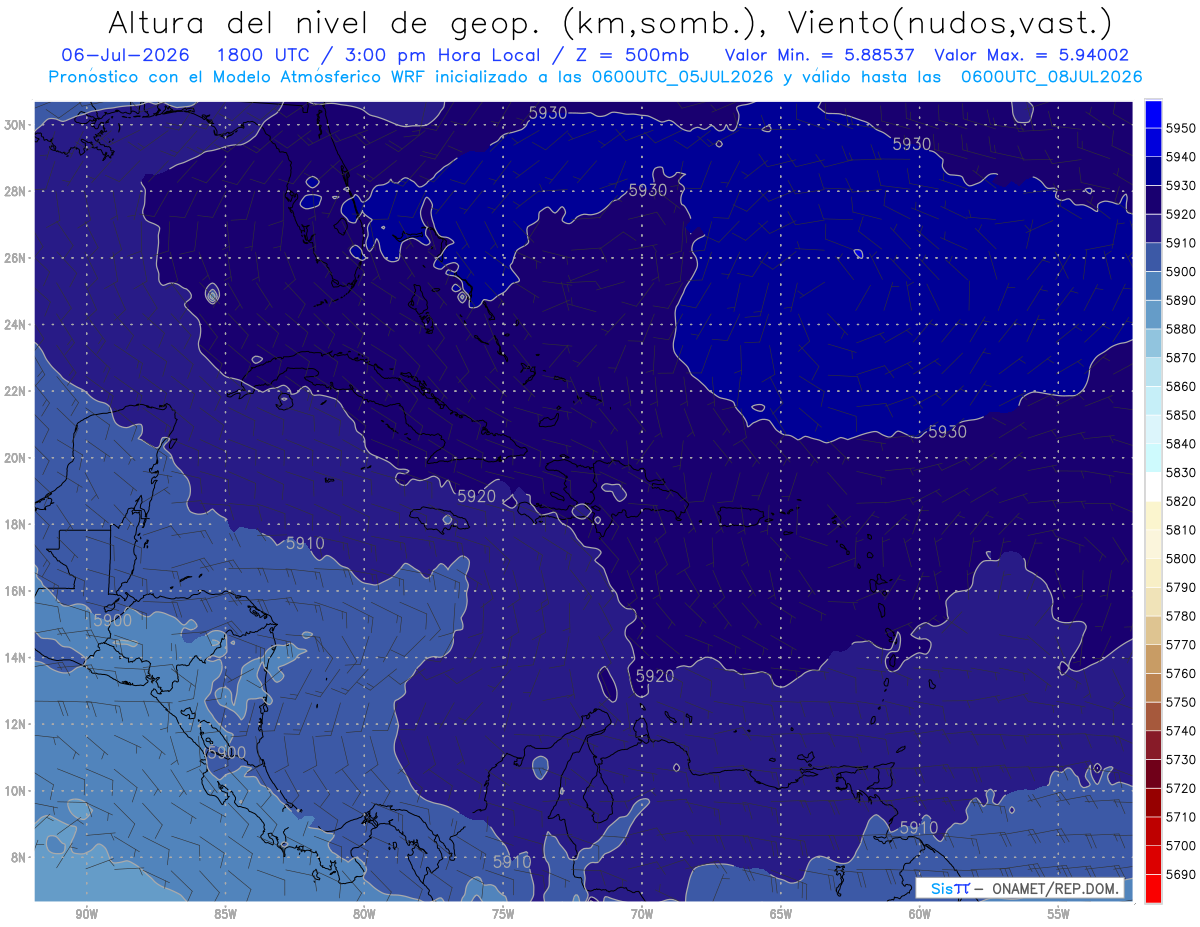Click the 65W longitude axis label
This screenshot has width=1200, height=927.
[781, 914]
